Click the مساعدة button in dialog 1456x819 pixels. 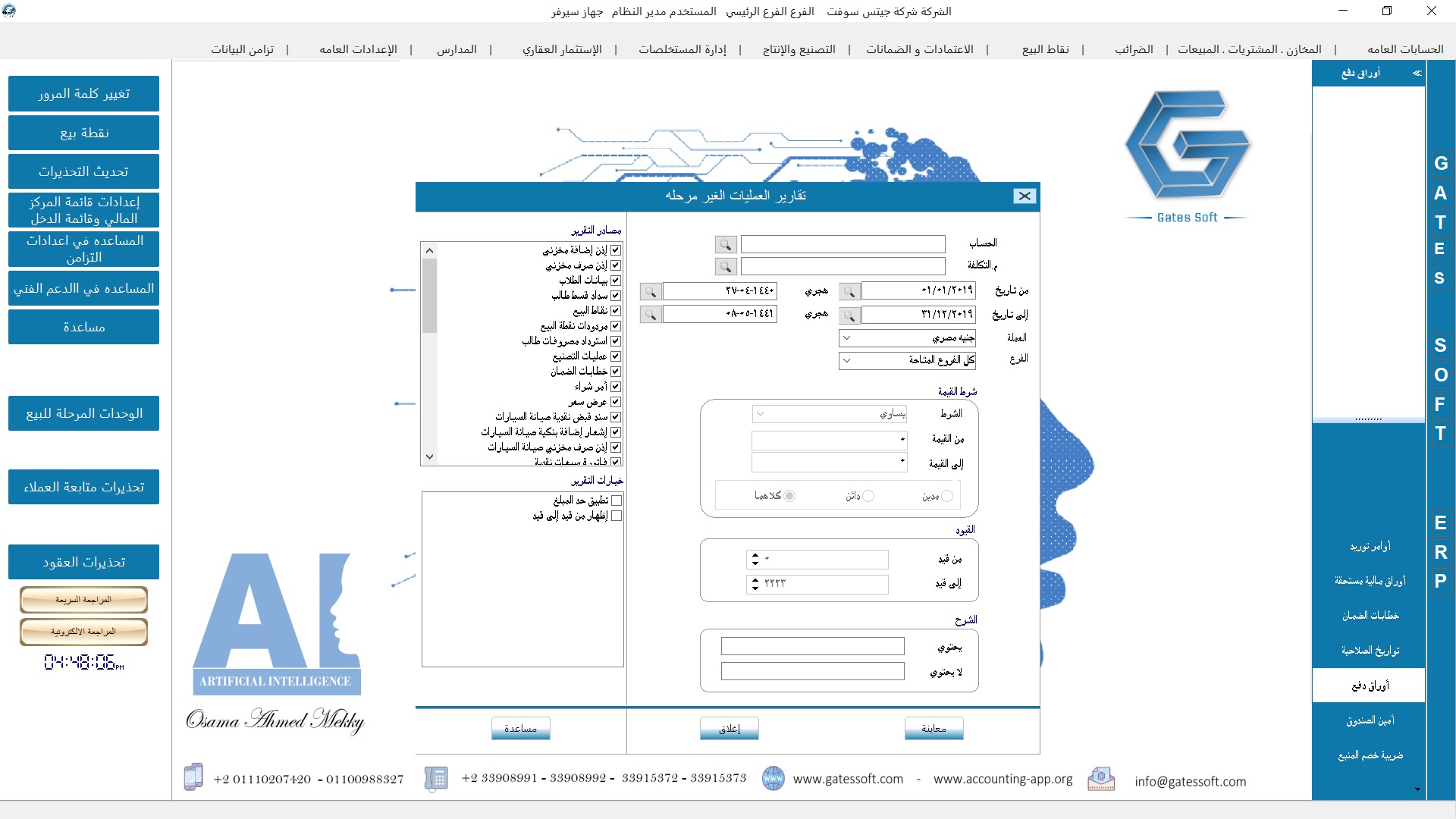(520, 729)
